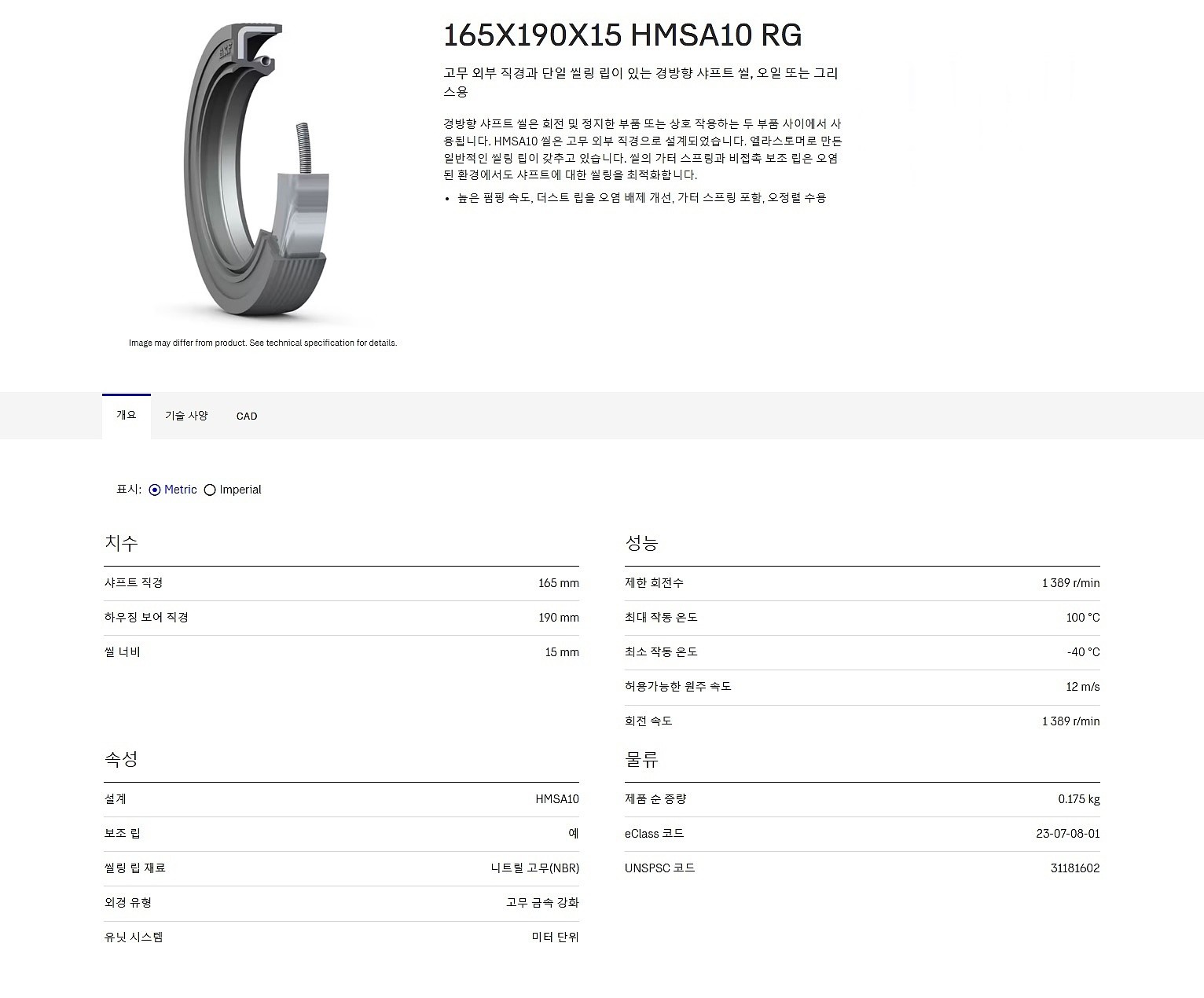Click the 씰링 립 재료 row label

[135, 868]
